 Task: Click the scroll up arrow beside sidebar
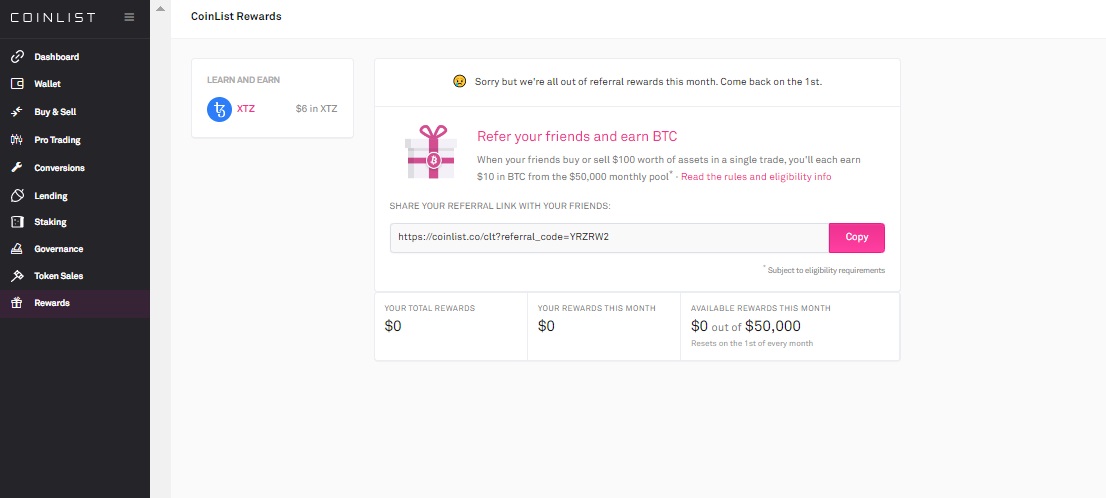tap(160, 8)
